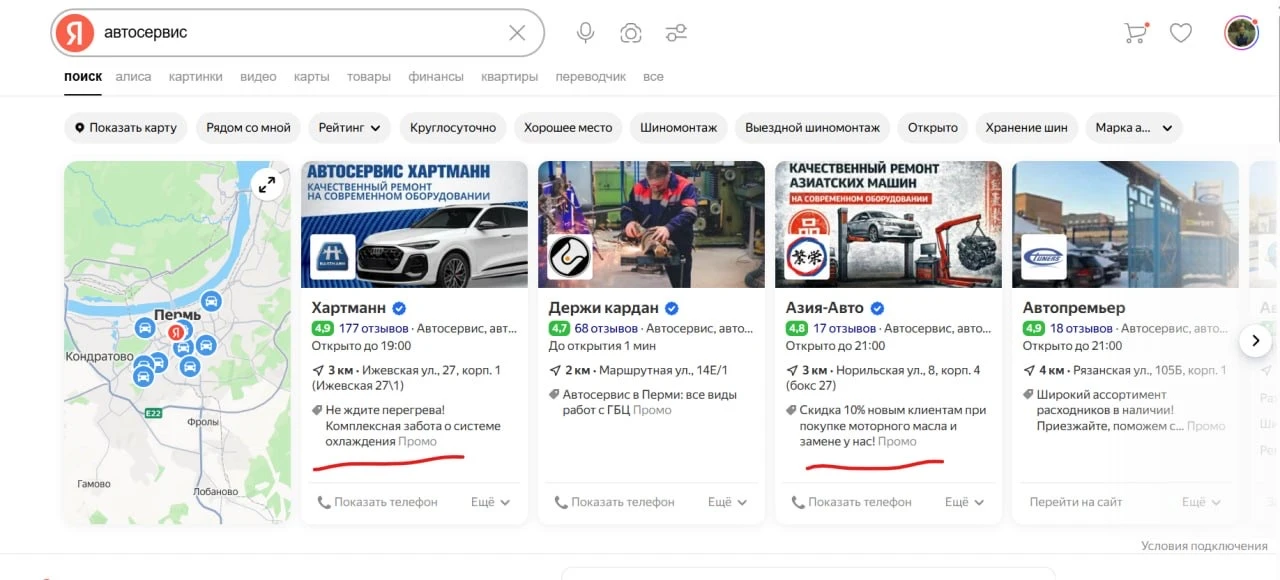Open the Автопремьер card title
The image size is (1280, 580).
click(1074, 308)
